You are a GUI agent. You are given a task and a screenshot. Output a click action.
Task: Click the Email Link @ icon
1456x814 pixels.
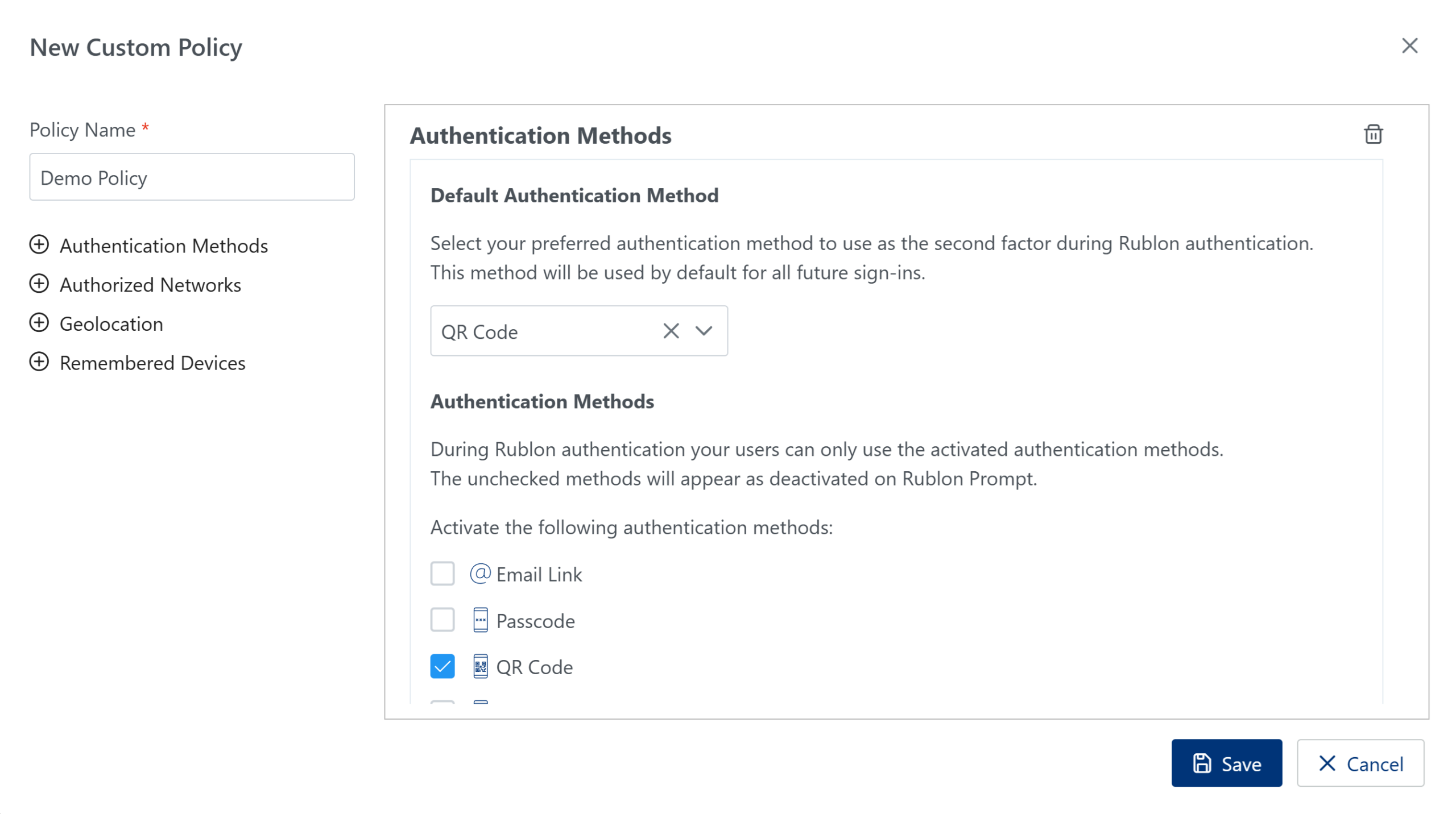(480, 574)
